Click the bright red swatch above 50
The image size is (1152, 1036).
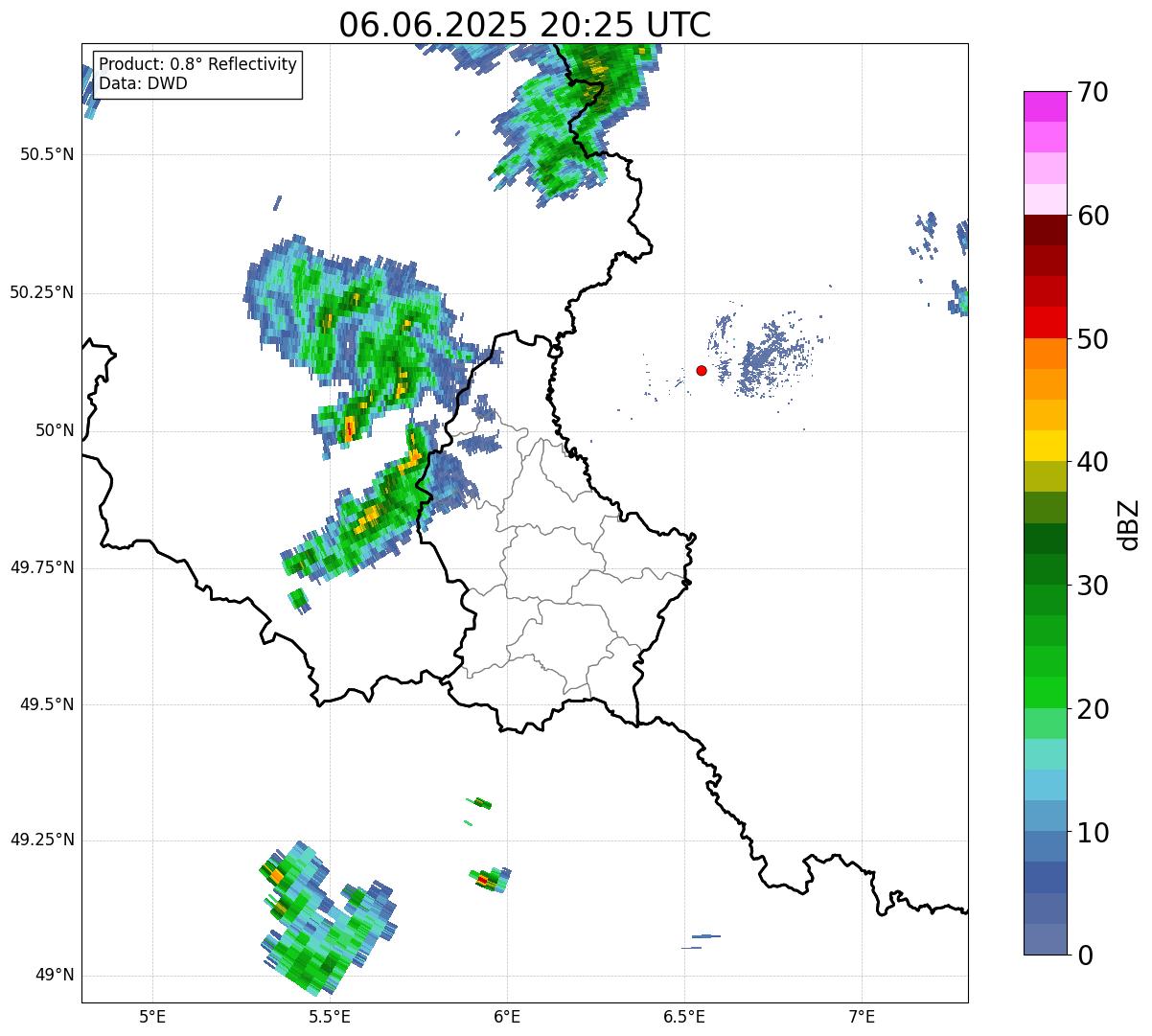(1046, 323)
